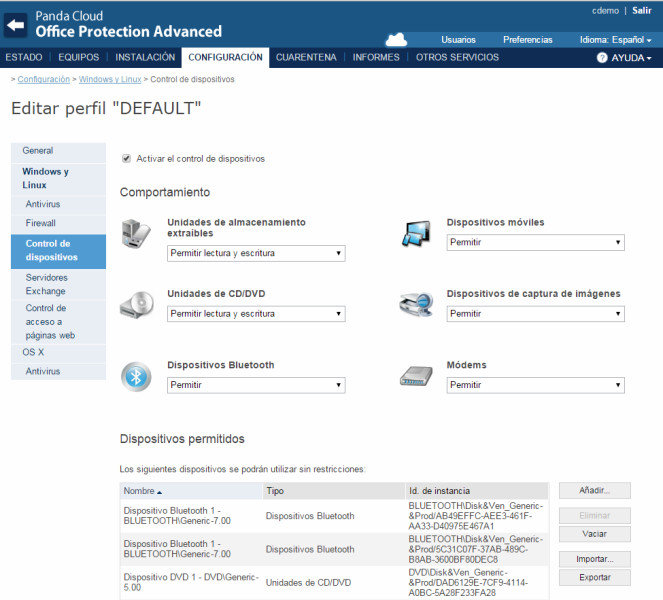The image size is (663, 600).
Task: Open Firewall in the sidebar
Action: click(x=58, y=224)
